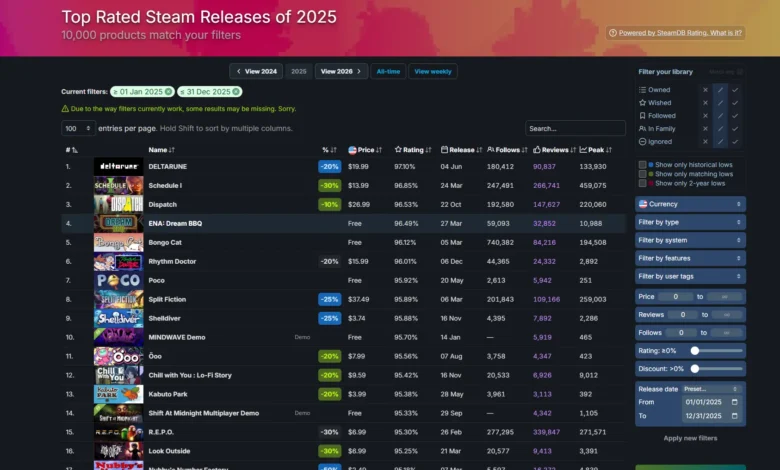780x470 pixels.
Task: Open Shift At Midnight Multiplayer Demo link
Action: tap(203, 413)
